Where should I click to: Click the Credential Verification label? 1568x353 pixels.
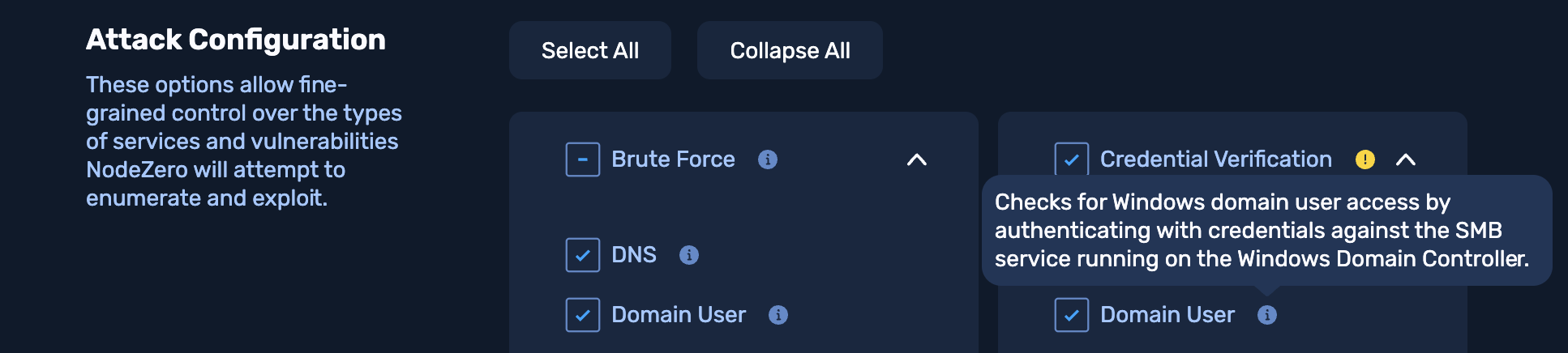click(1215, 159)
